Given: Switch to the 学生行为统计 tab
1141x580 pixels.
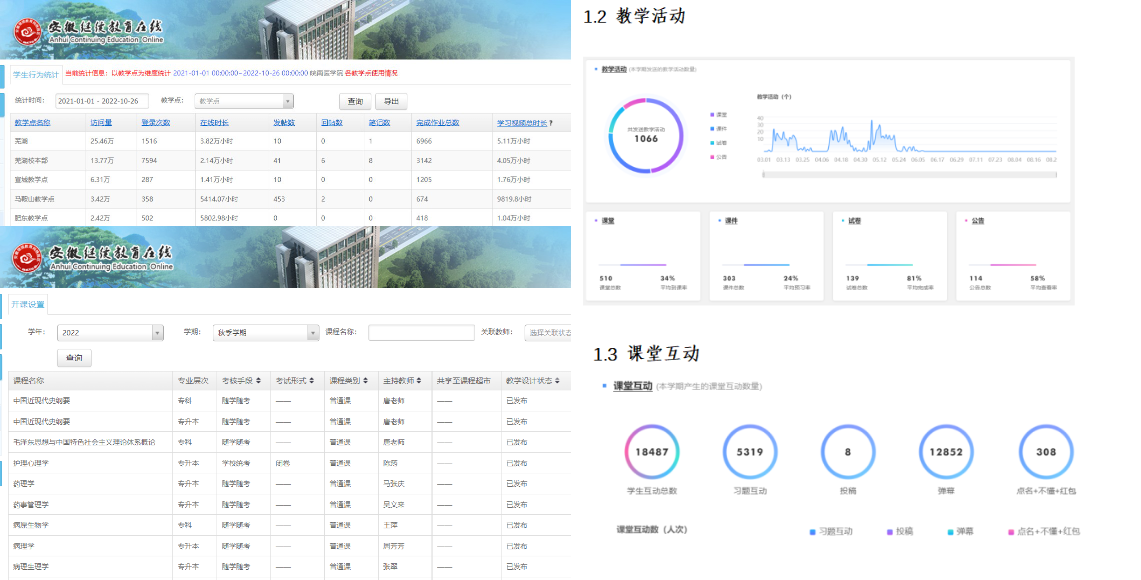Looking at the screenshot, I should coord(36,73).
